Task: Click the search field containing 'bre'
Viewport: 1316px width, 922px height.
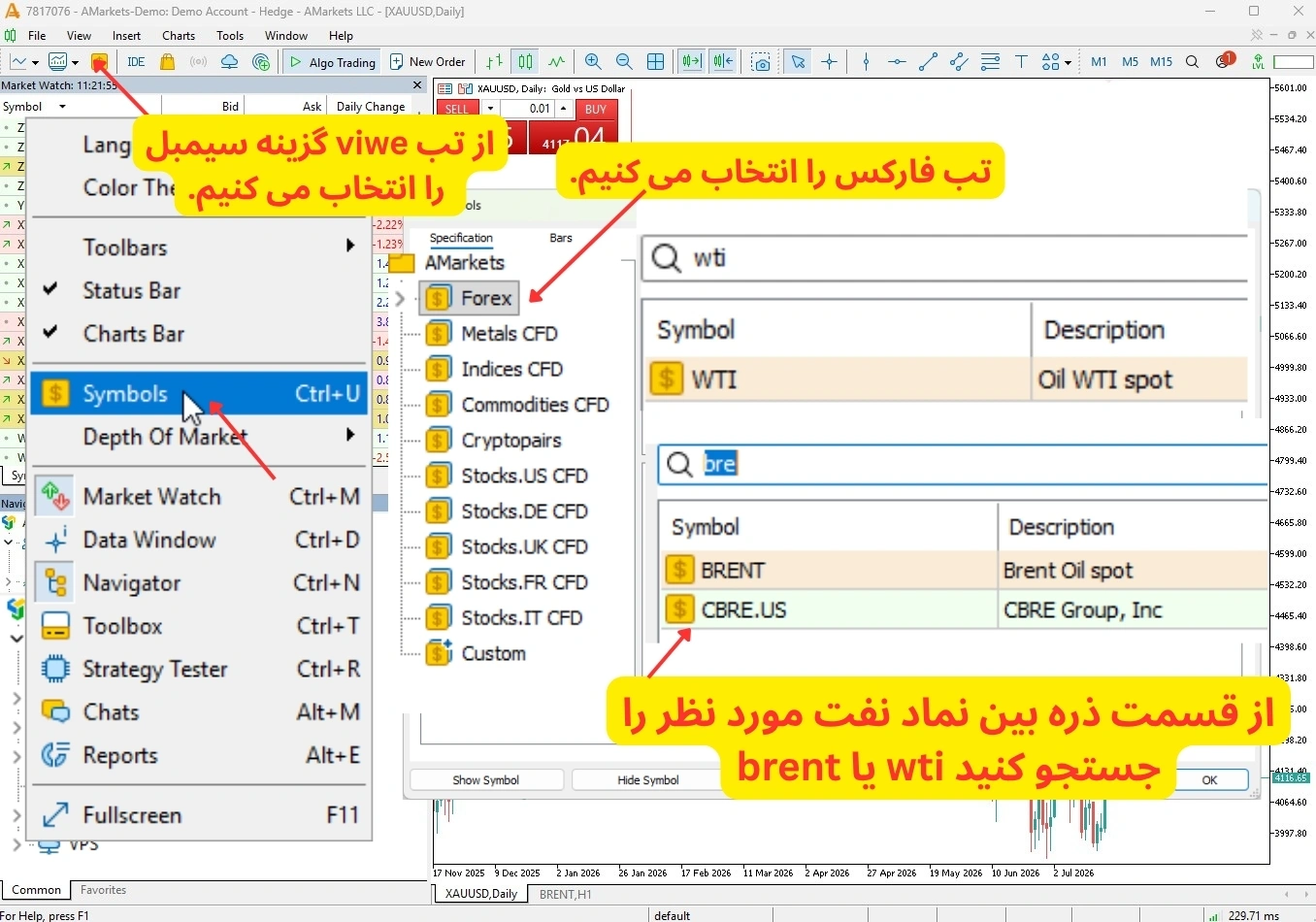Action: [964, 464]
